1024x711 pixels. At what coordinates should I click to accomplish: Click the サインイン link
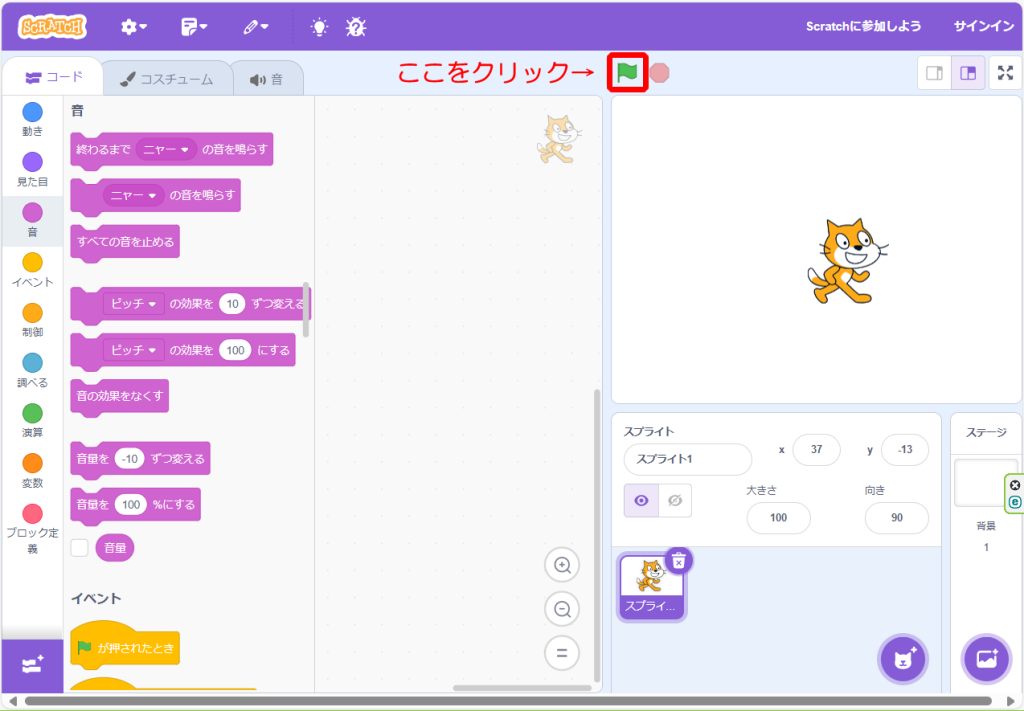point(984,27)
